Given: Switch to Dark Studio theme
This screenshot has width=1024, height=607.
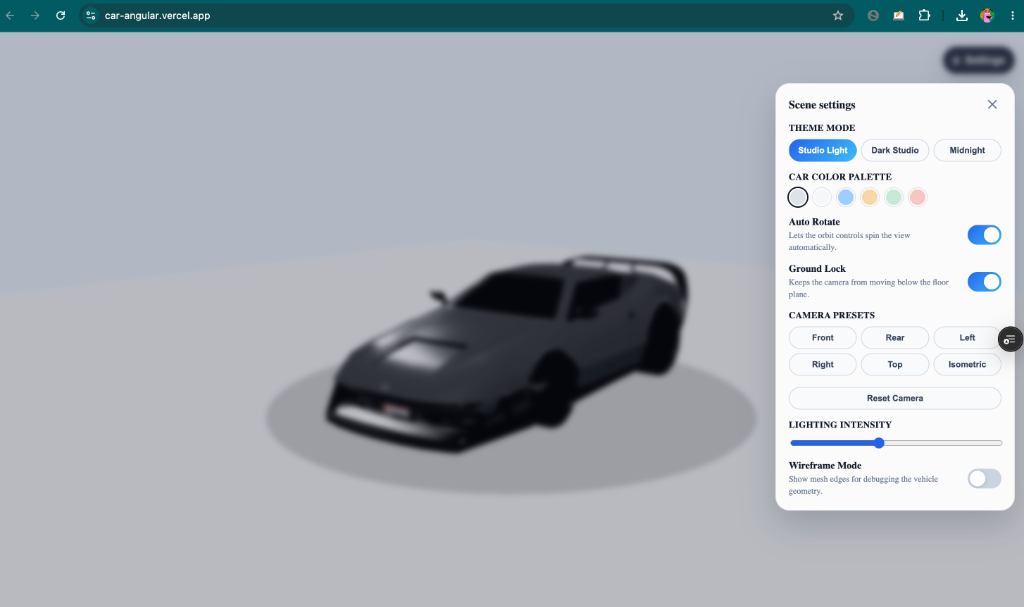Looking at the screenshot, I should (x=895, y=150).
